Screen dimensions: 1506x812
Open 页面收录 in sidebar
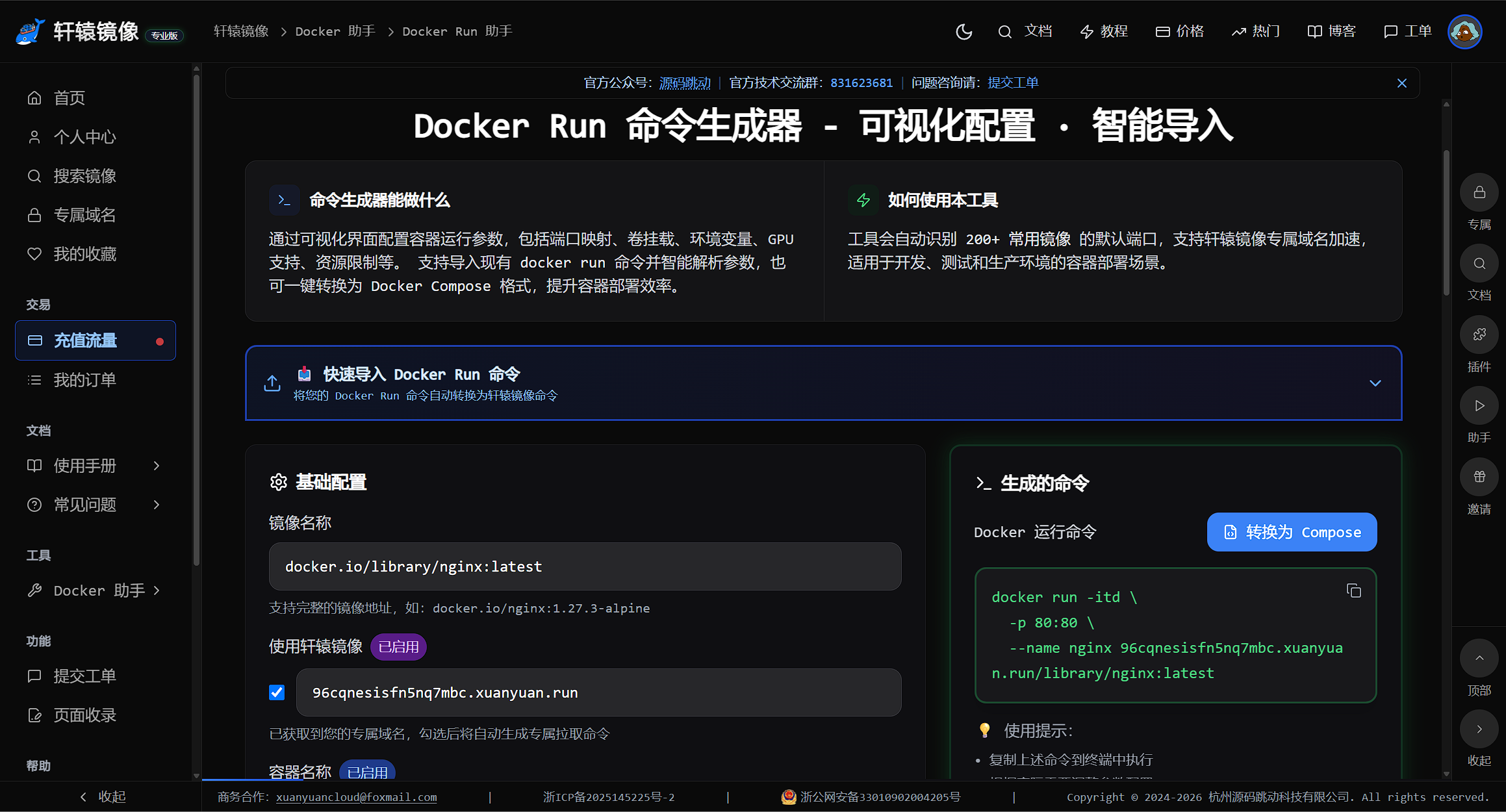click(96, 715)
